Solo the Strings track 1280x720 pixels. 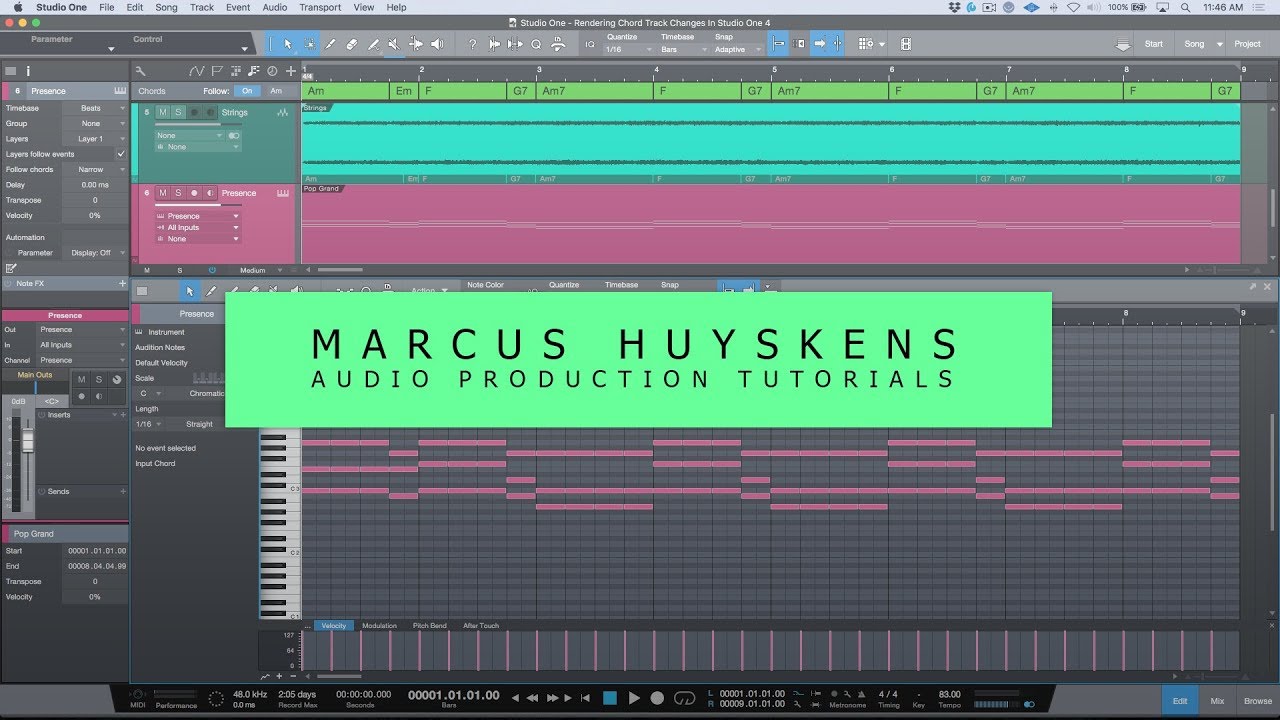(178, 112)
